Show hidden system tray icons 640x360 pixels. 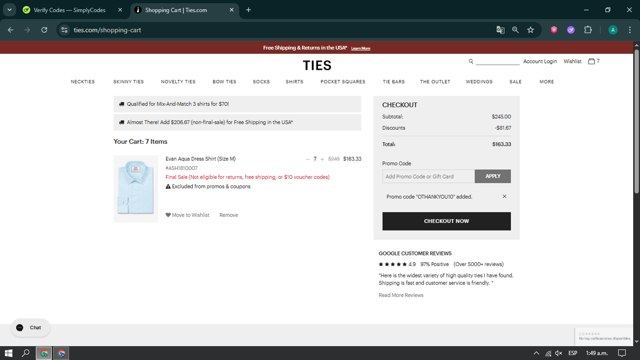tap(536, 353)
